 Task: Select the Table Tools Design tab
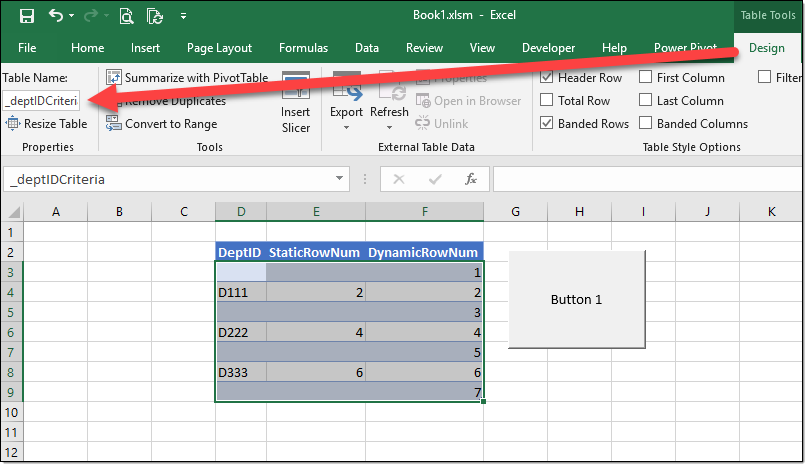click(x=767, y=48)
